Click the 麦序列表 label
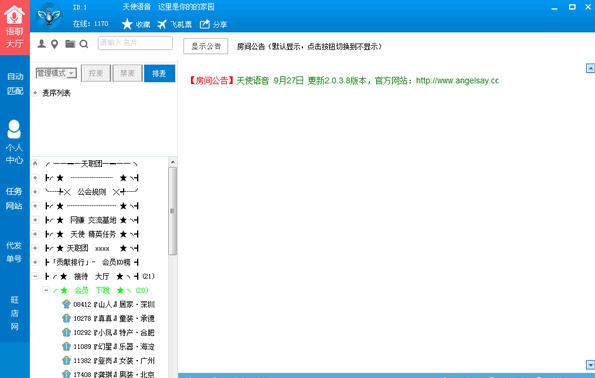The image size is (595, 378). pyautogui.click(x=56, y=93)
